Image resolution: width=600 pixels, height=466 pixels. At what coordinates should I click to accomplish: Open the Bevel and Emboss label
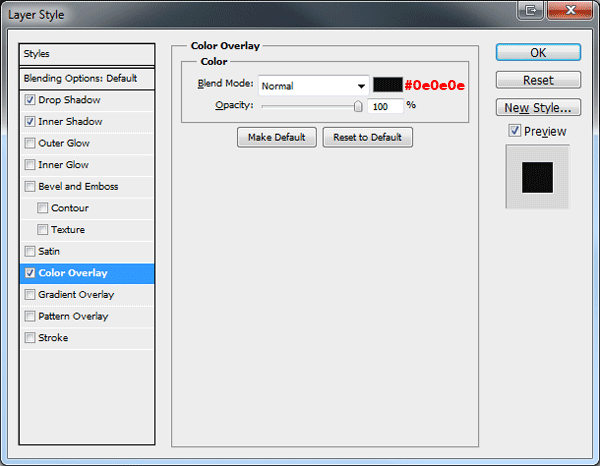coord(78,186)
